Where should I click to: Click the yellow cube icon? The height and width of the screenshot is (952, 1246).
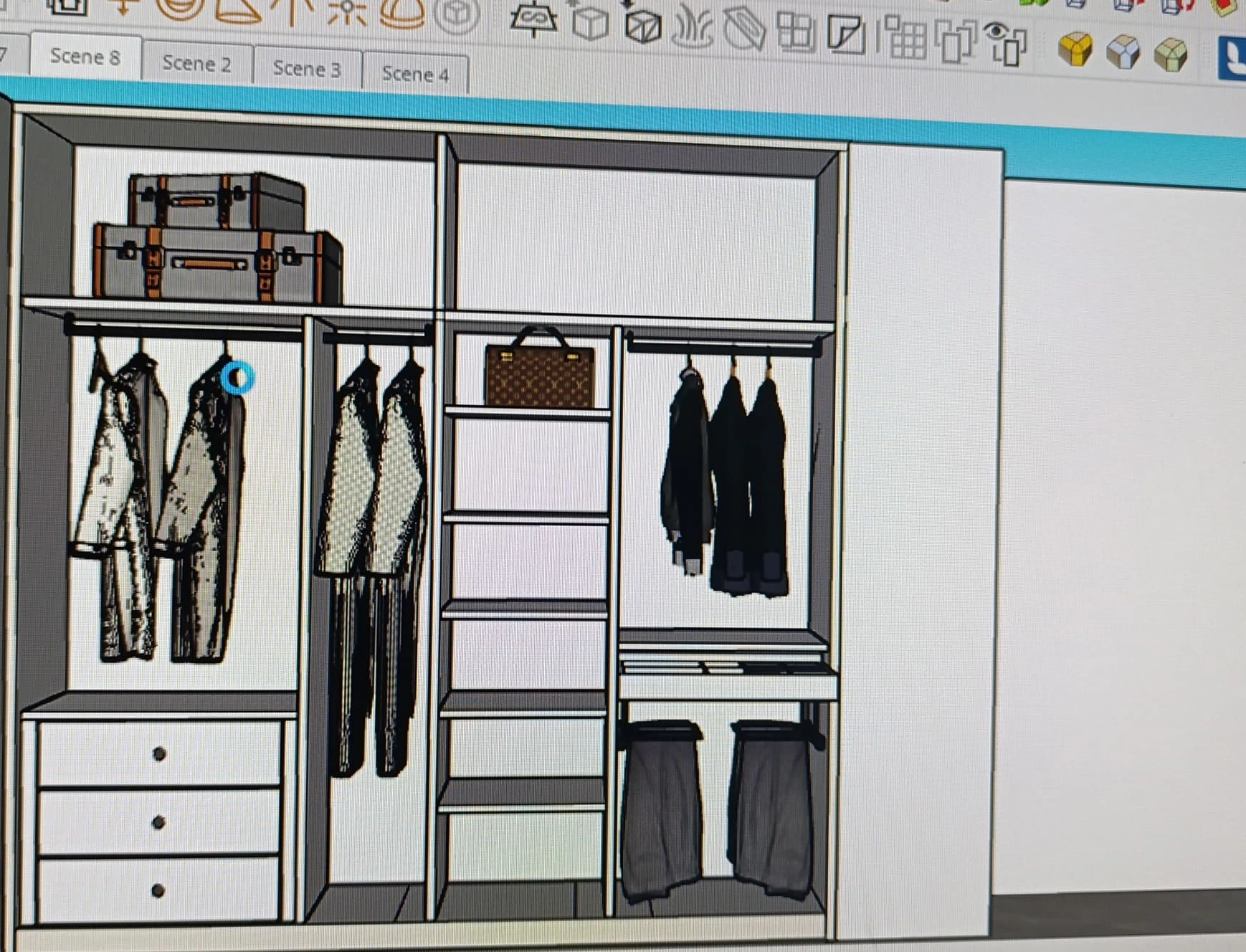pyautogui.click(x=1075, y=49)
